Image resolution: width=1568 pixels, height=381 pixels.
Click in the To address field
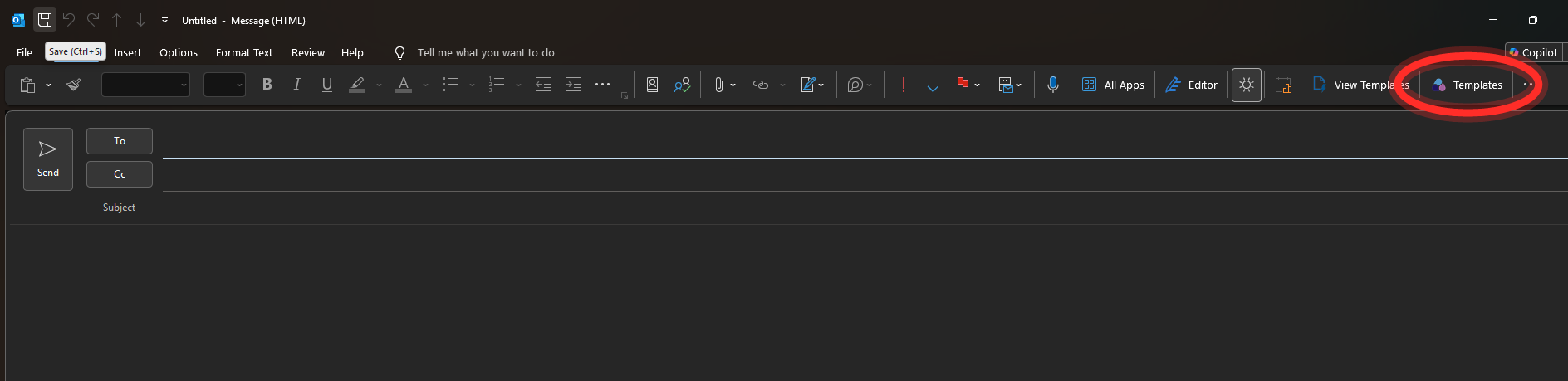(865, 142)
